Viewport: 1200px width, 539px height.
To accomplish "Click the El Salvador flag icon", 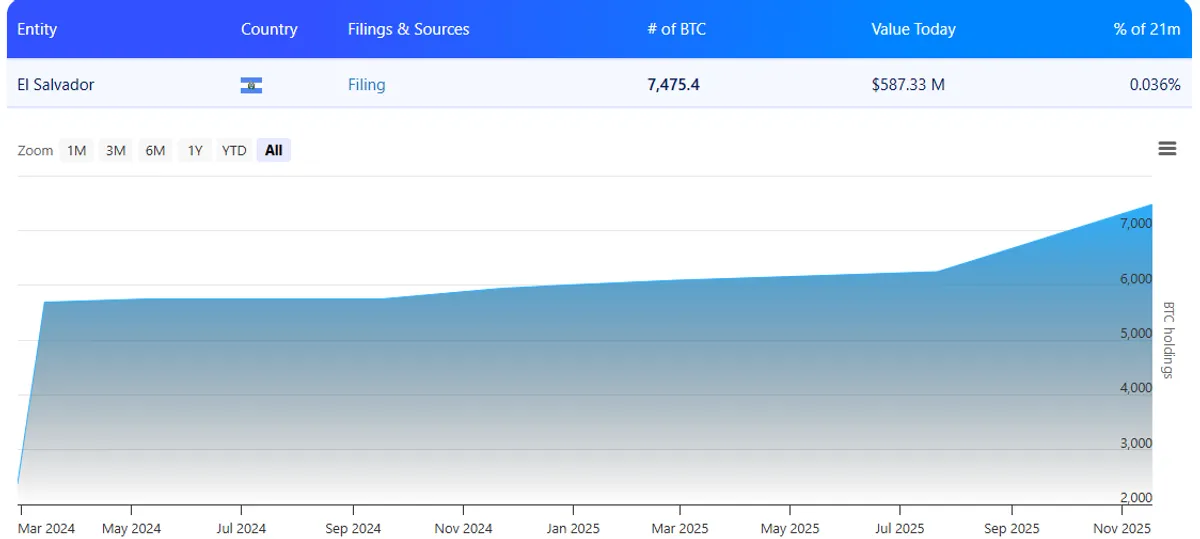I will click(251, 86).
